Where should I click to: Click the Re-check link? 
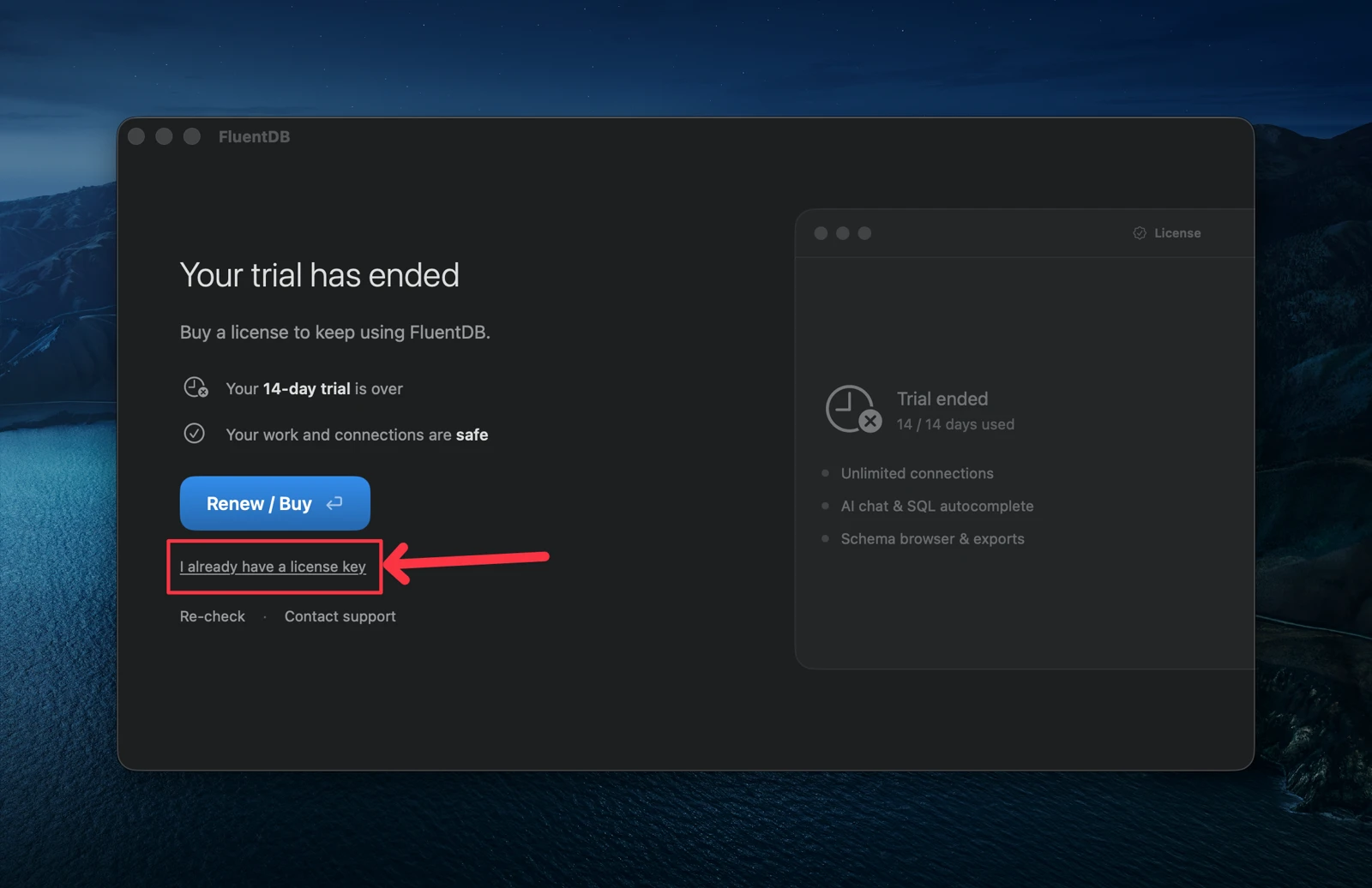[212, 616]
